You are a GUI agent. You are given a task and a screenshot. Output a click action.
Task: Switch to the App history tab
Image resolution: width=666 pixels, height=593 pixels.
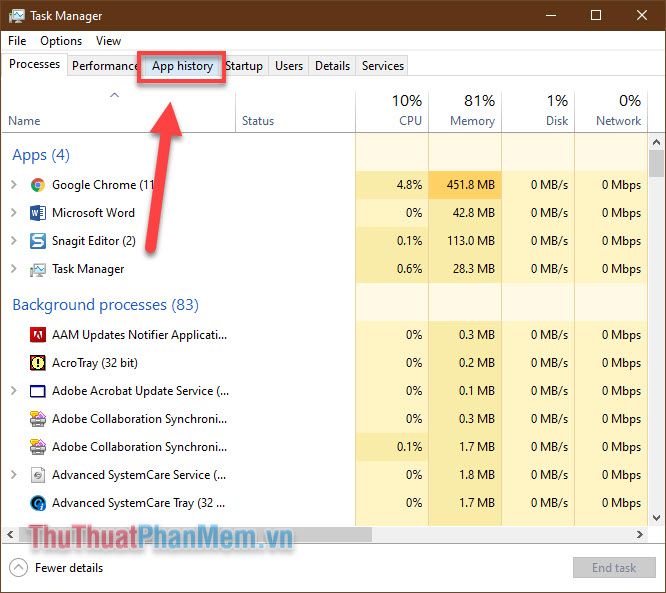point(182,66)
